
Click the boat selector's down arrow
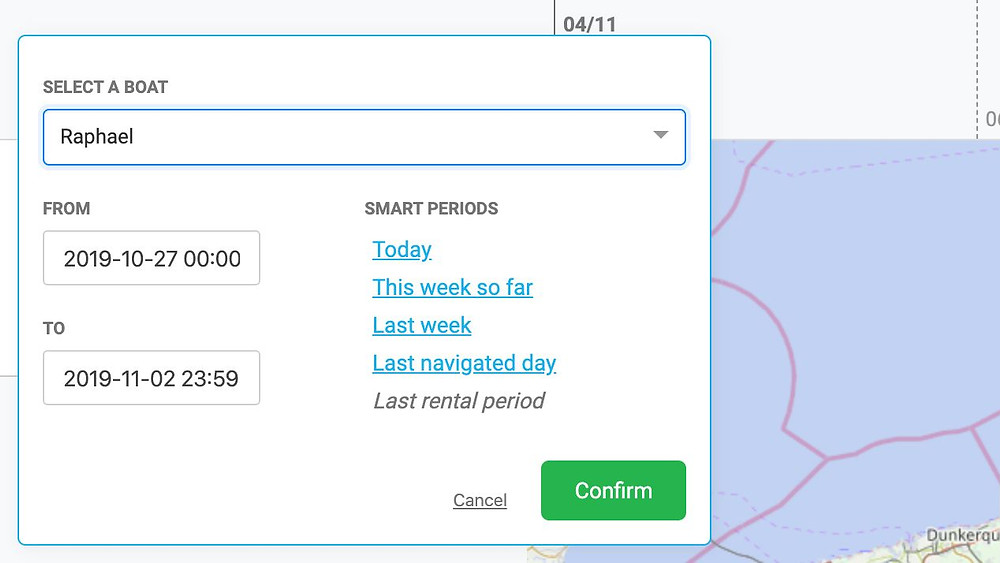[661, 135]
